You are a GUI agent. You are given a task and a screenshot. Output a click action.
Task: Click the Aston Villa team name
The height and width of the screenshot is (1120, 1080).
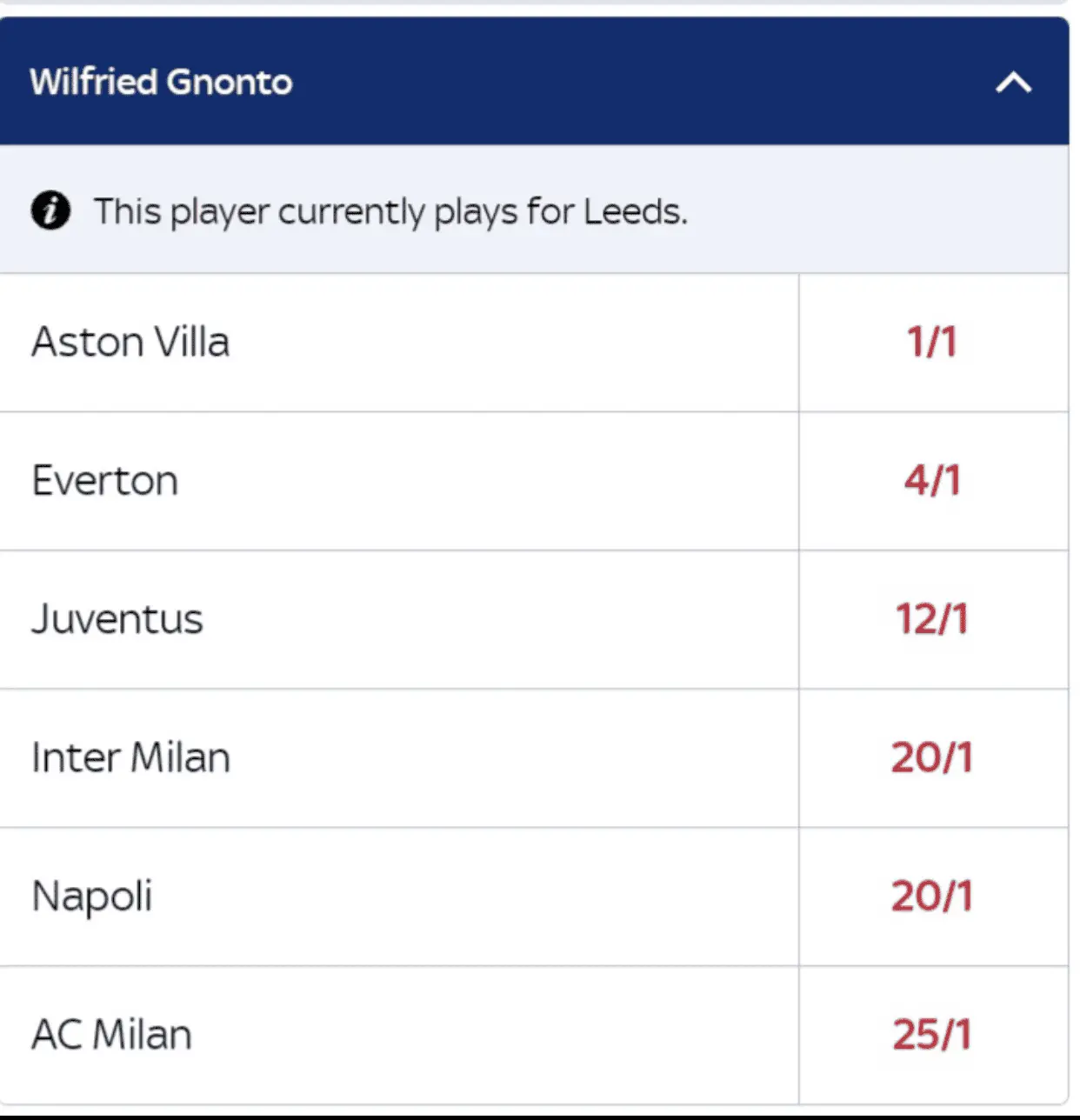[x=130, y=342]
